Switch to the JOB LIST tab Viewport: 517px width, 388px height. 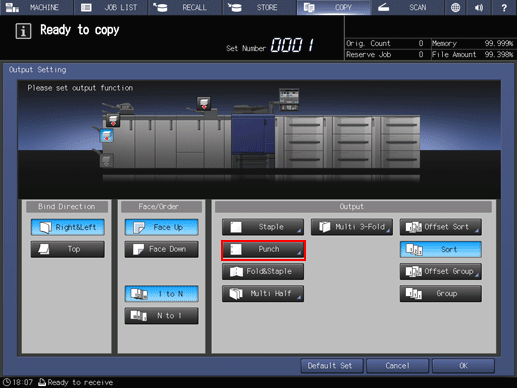pyautogui.click(x=111, y=7)
